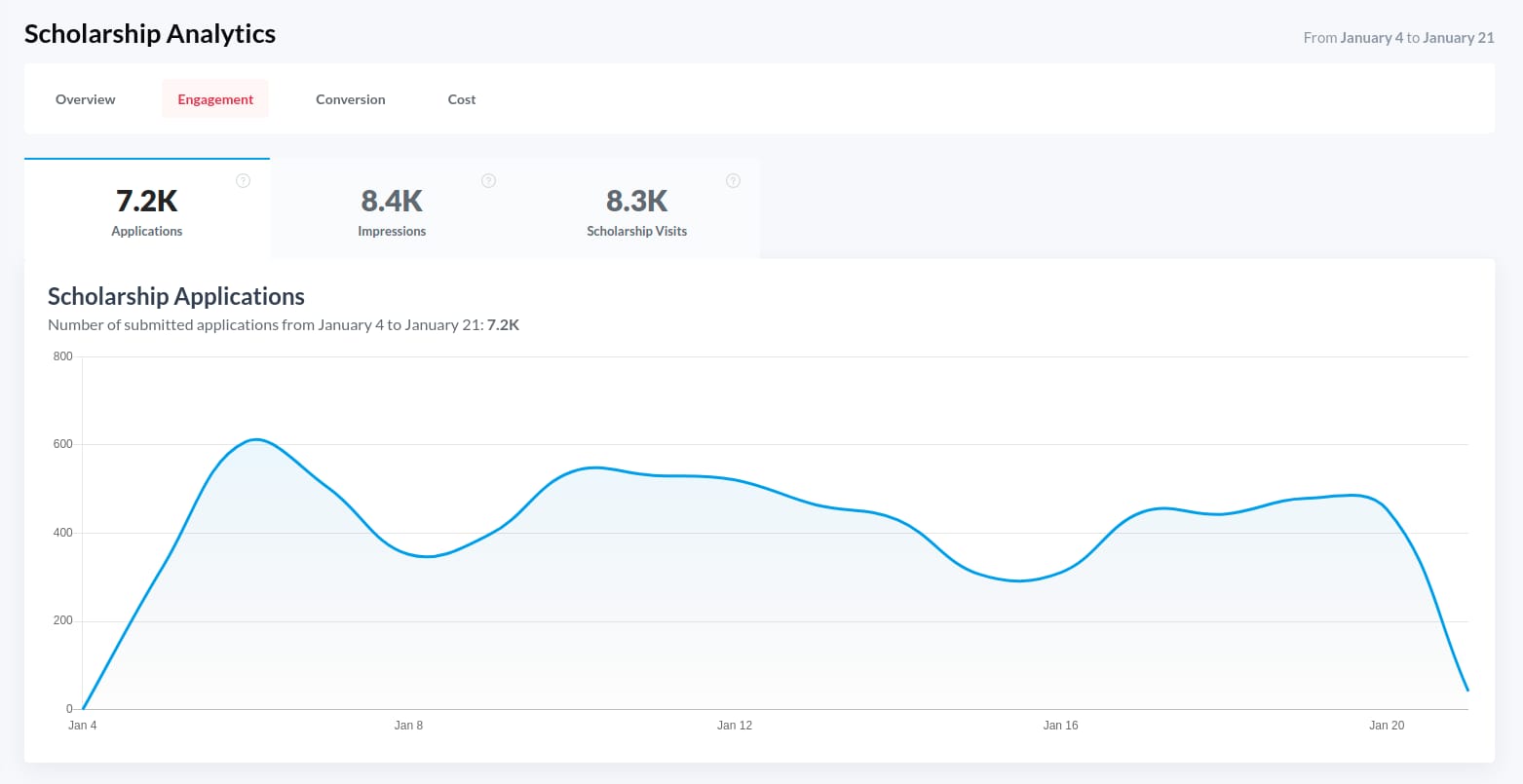
Task: Go to the Cost tab
Action: (x=462, y=99)
